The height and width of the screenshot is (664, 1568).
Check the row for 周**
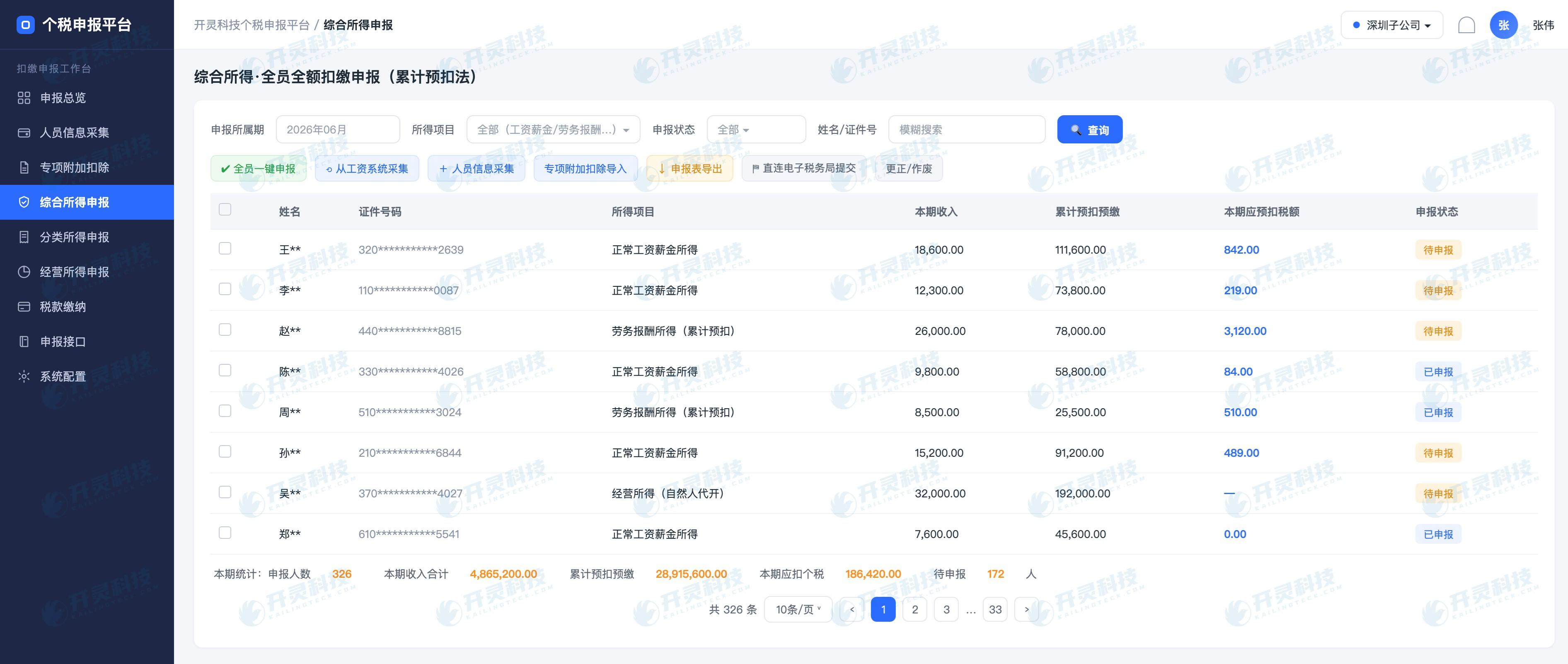(x=225, y=411)
